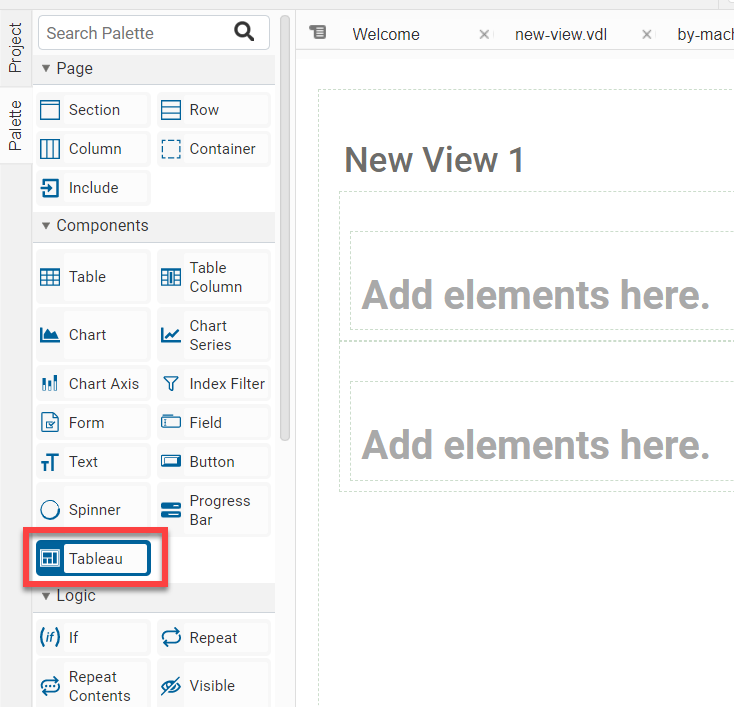Close the Welcome tab

tap(484, 34)
